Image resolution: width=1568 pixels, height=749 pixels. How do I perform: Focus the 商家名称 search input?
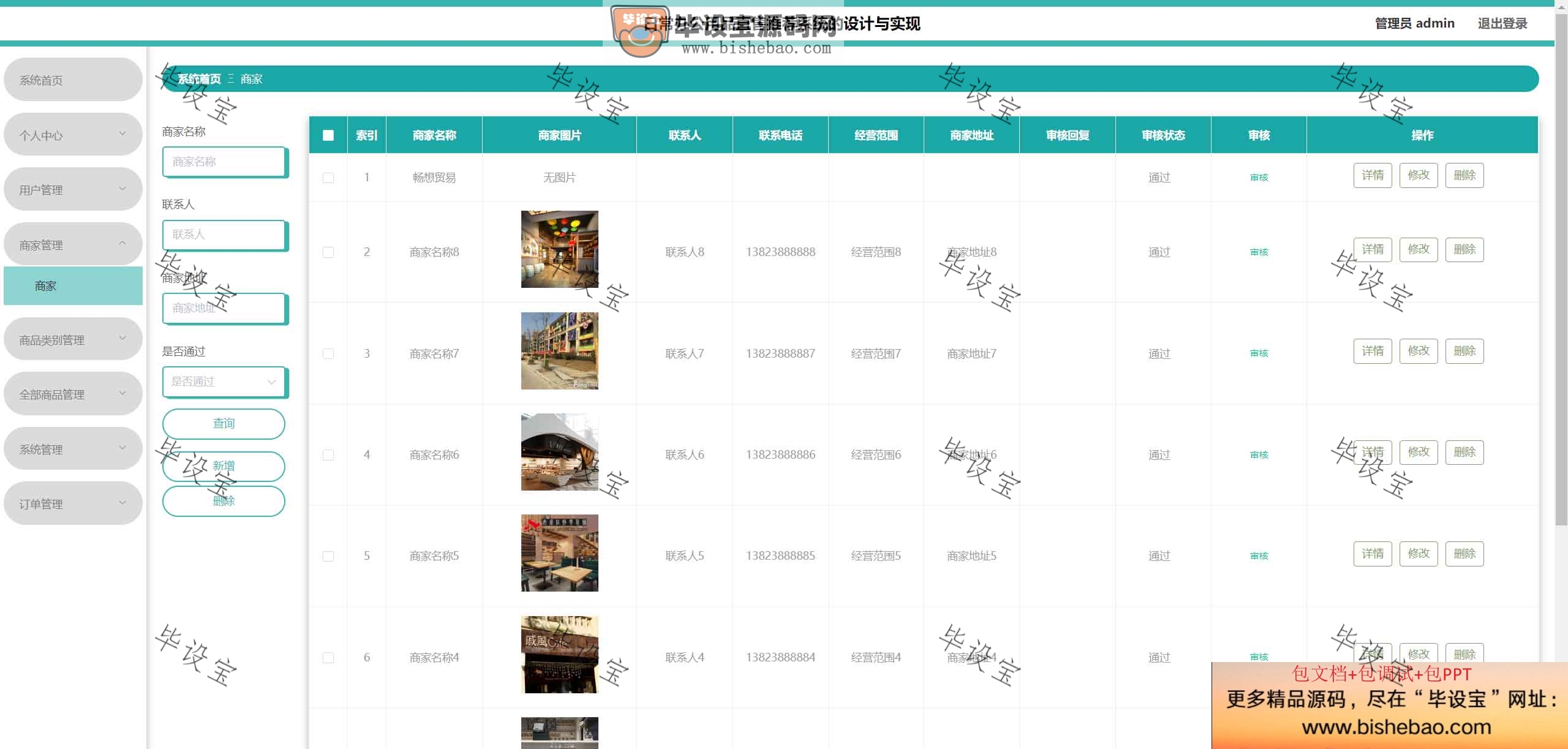(x=224, y=162)
